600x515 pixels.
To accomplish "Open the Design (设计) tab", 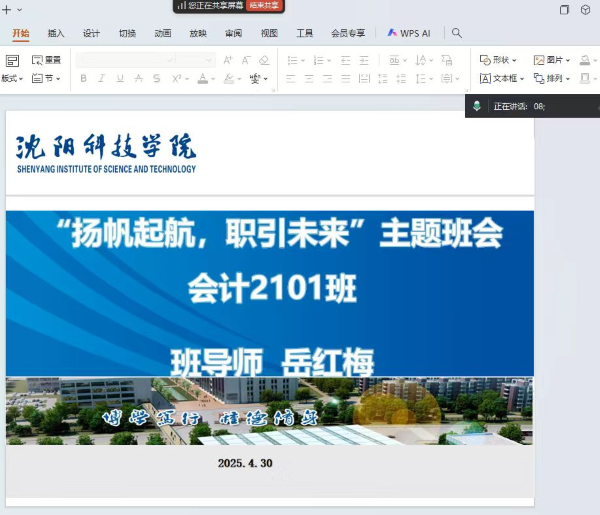I will [x=91, y=33].
